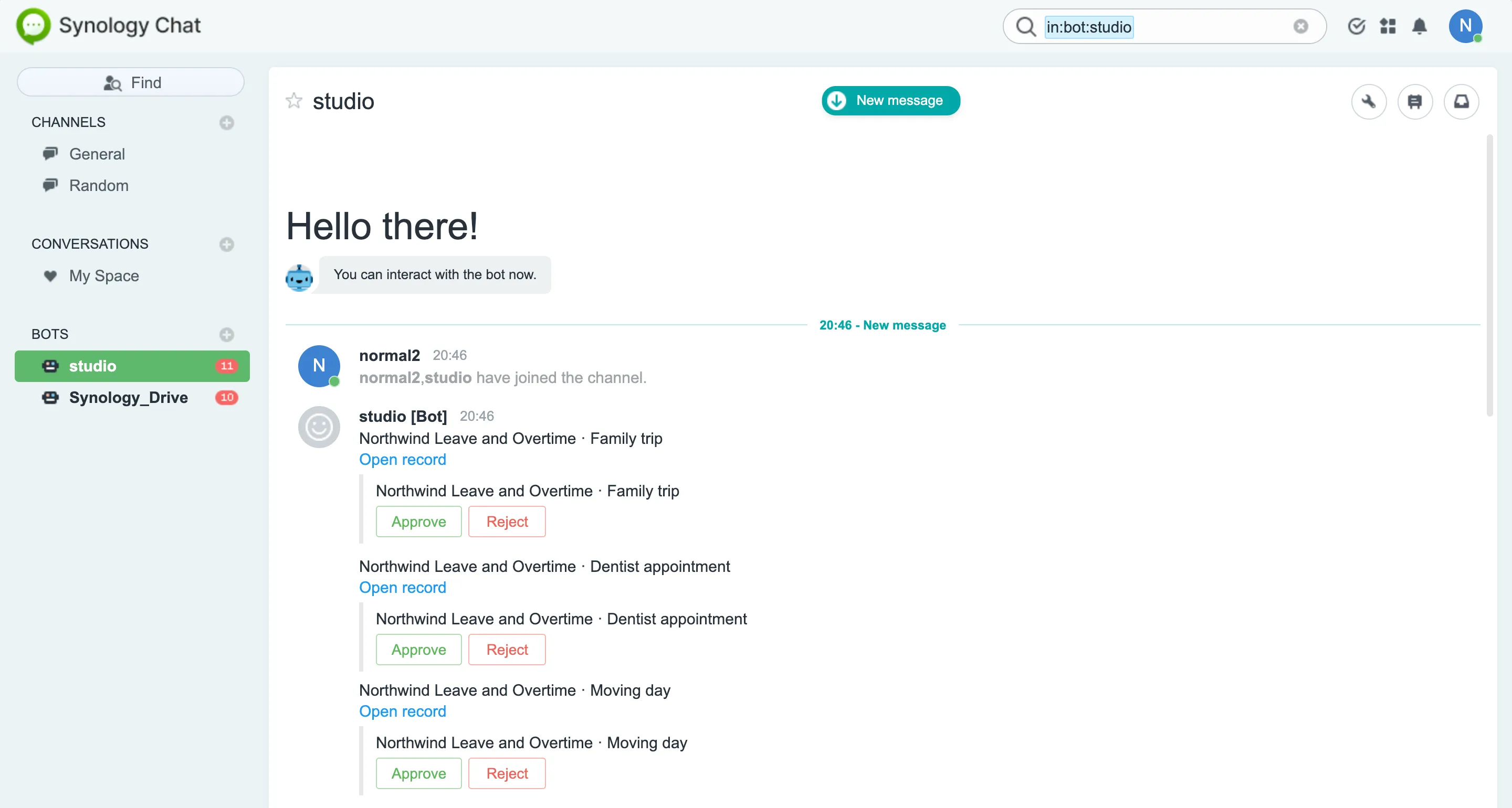This screenshot has width=1512, height=808.
Task: Click the Find button in sidebar
Action: (x=131, y=82)
